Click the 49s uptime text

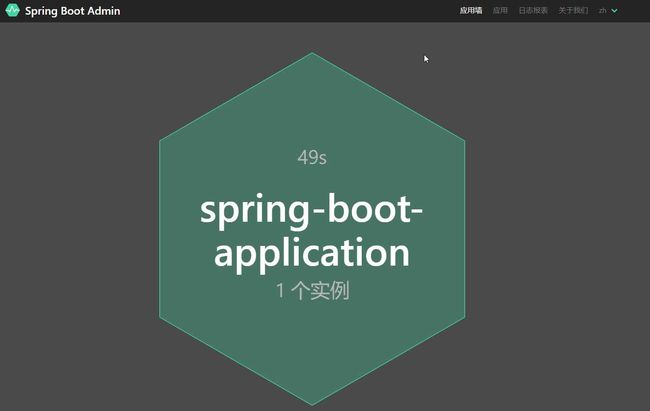pyautogui.click(x=312, y=158)
